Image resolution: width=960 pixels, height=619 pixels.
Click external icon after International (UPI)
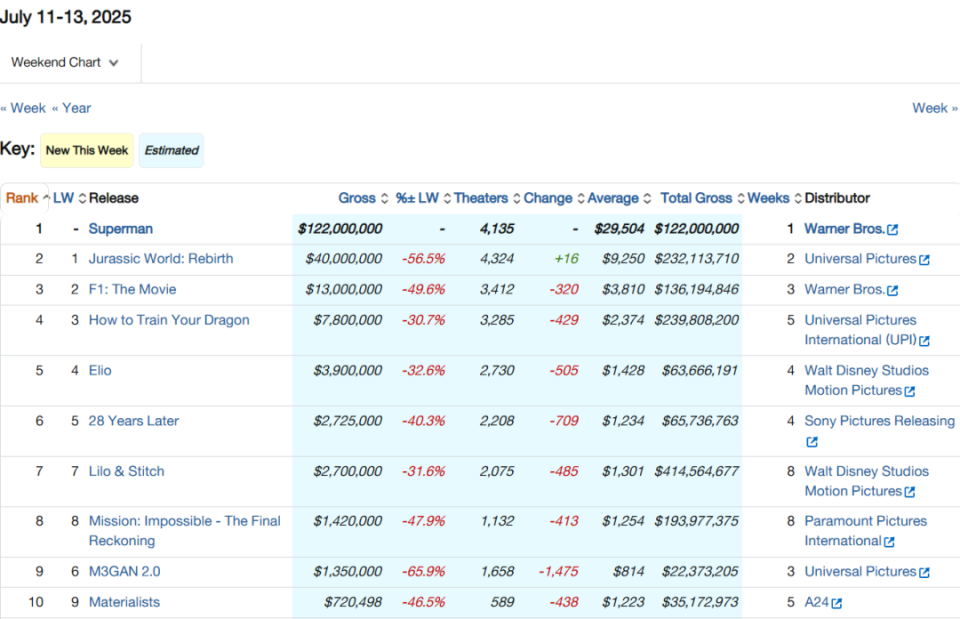point(924,341)
